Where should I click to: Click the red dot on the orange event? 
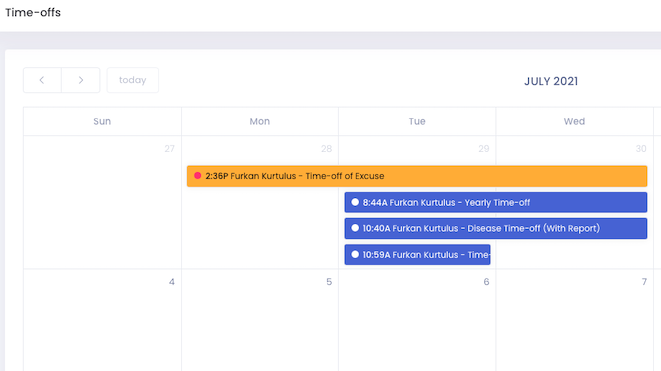tap(197, 175)
